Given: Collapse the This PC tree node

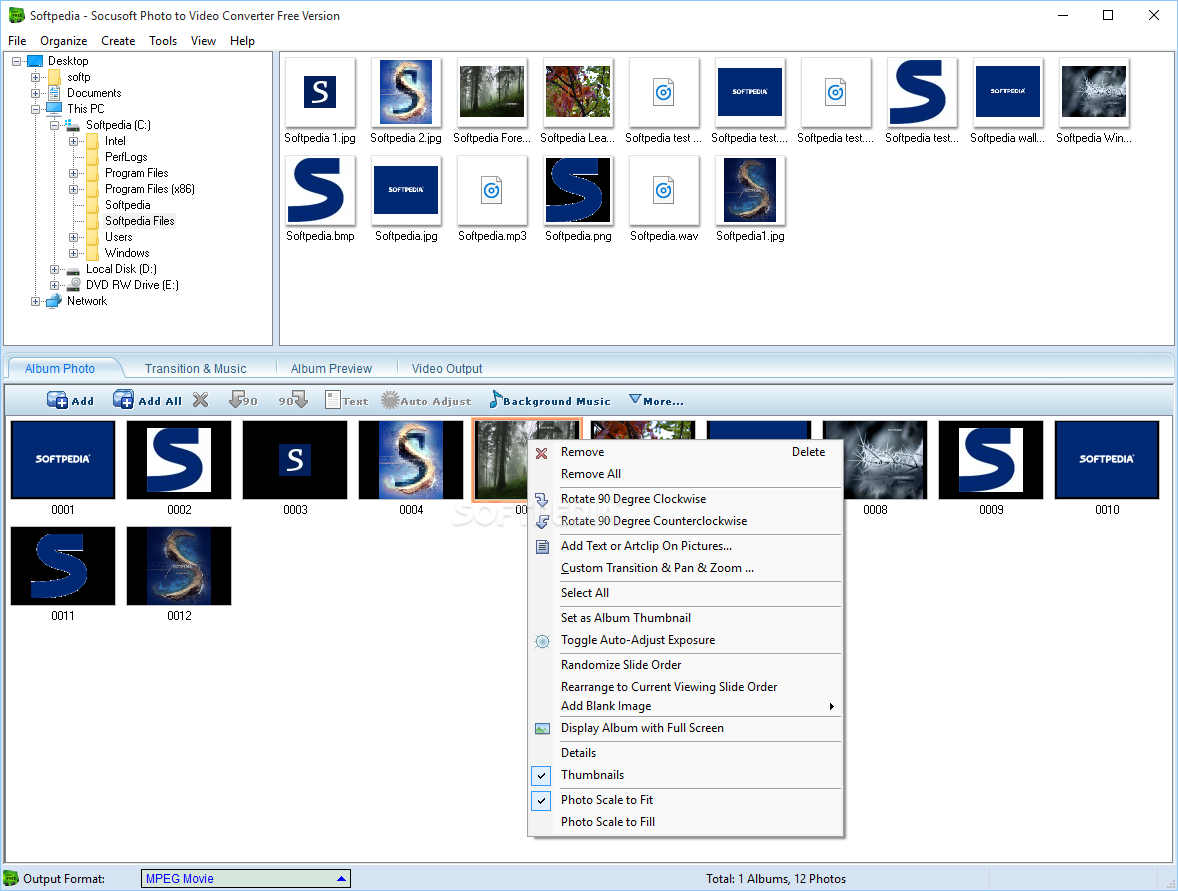Looking at the screenshot, I should [35, 109].
